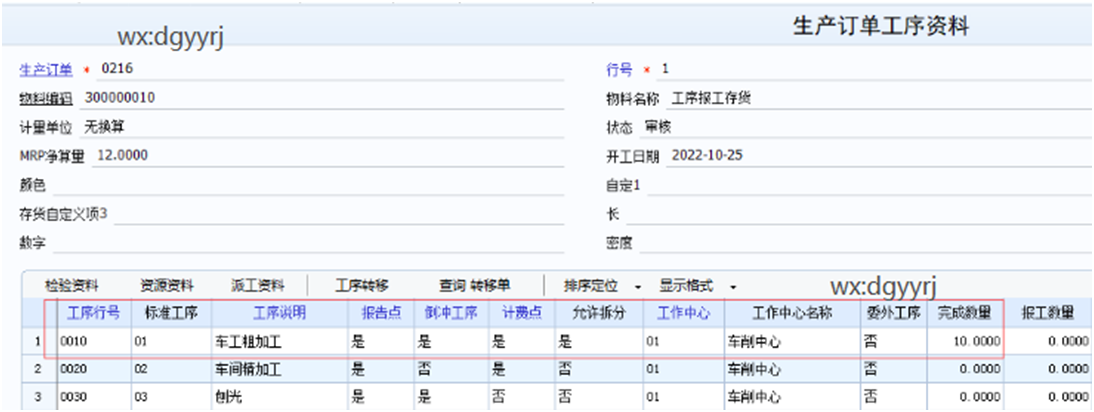Click the 工作中心名称 column header
This screenshot has height=412, width=1094.
792,314
